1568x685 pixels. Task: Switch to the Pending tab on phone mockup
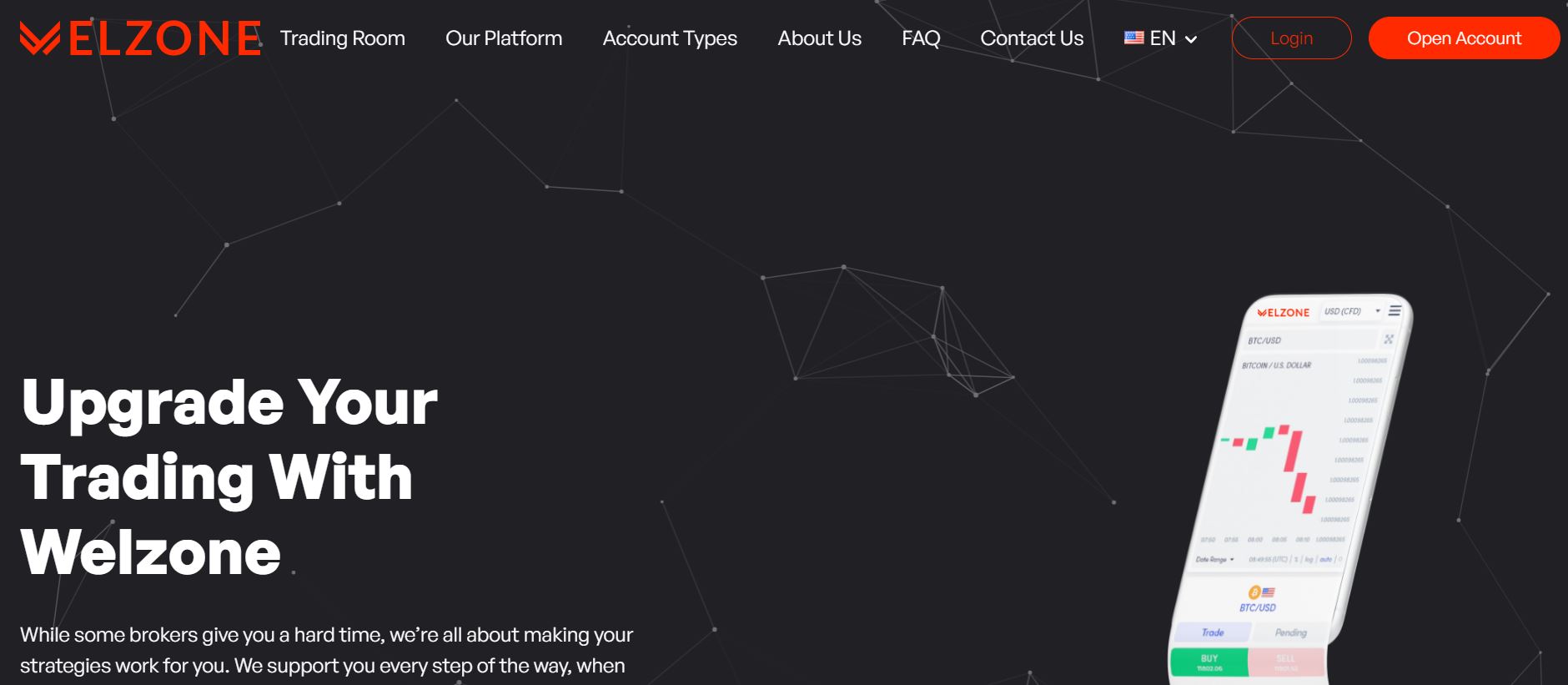pos(1290,632)
